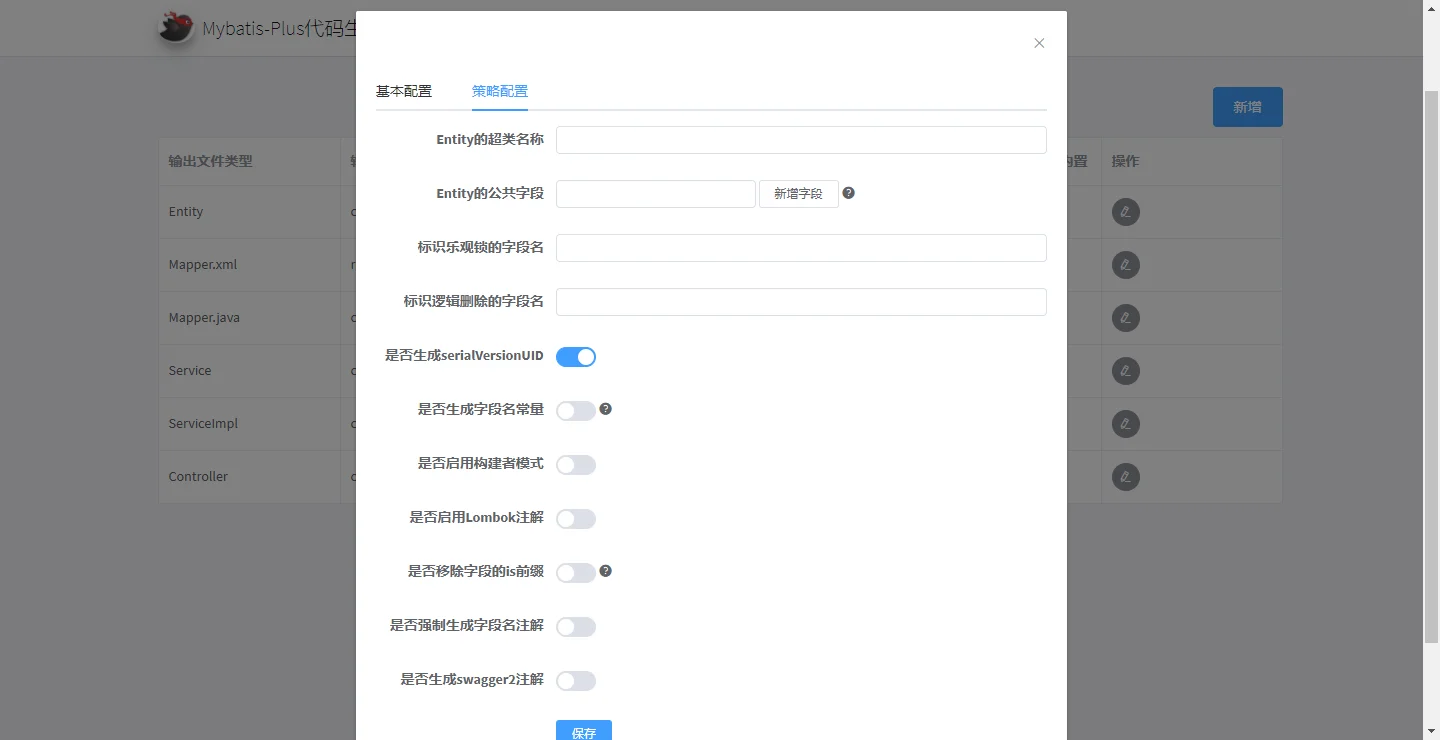
Task: Toggle the 是否启用构建者模式 switch
Action: (576, 465)
